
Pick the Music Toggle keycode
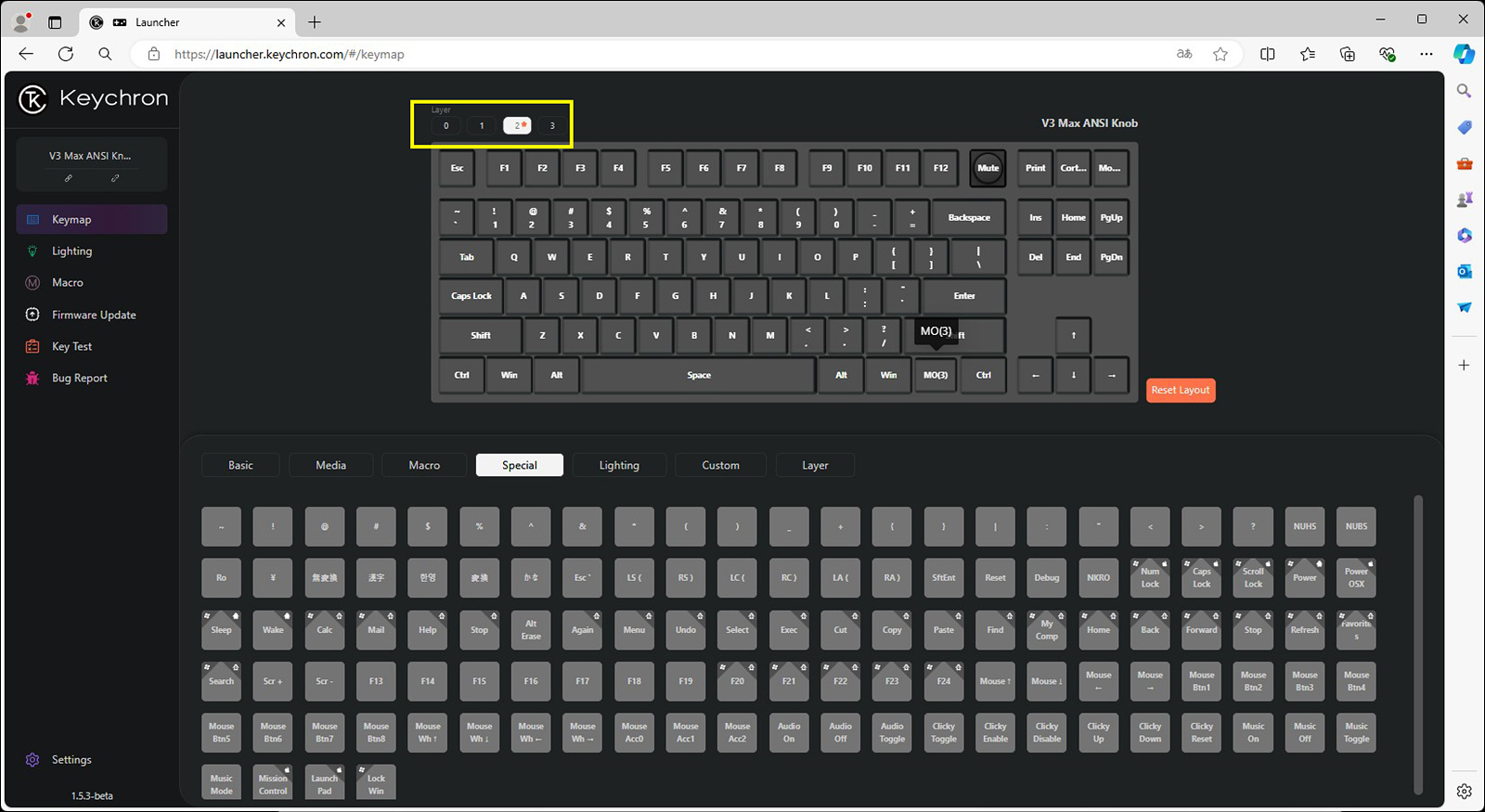[x=1356, y=732]
